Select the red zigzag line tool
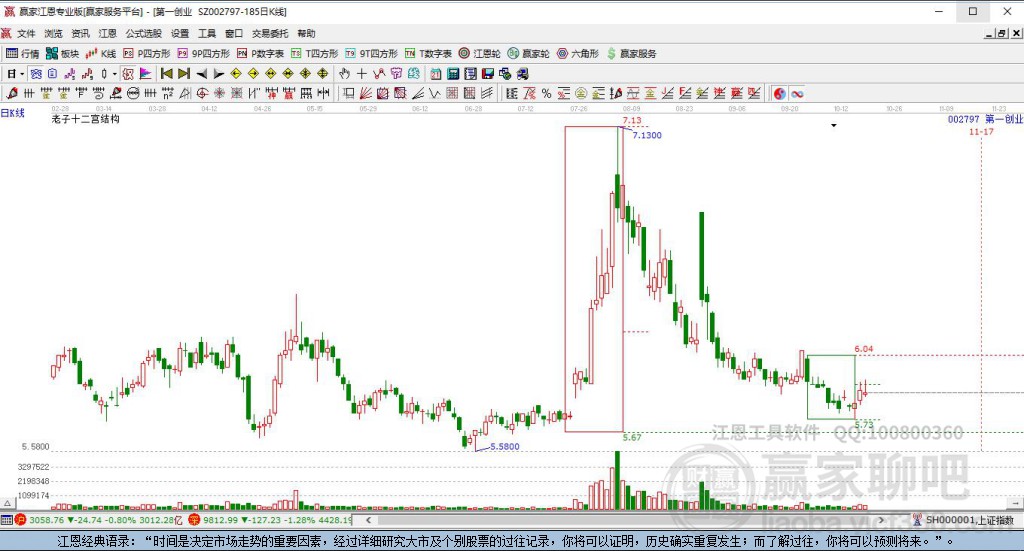 pyautogui.click(x=379, y=74)
